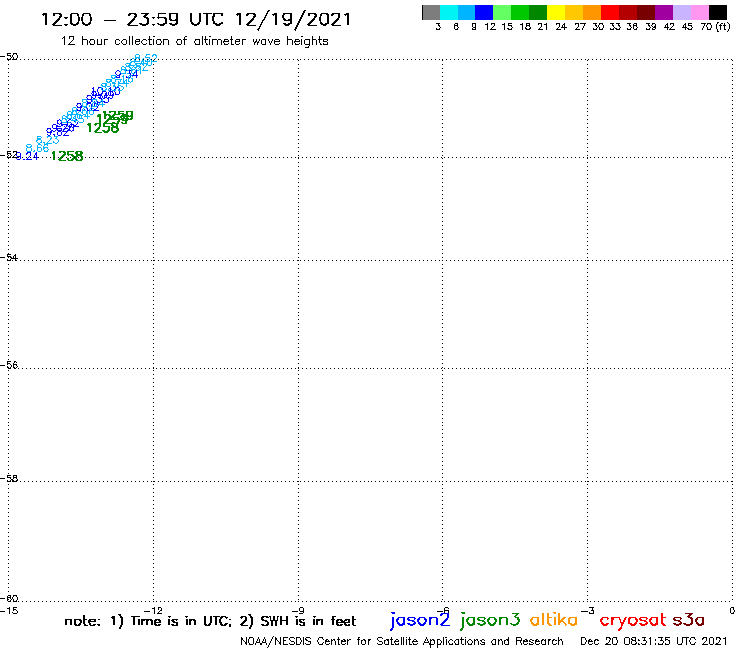Click the timestamp "Dec 20 08:31:35 UTC 2021"
Screen dimensions: 740x650
(654, 642)
